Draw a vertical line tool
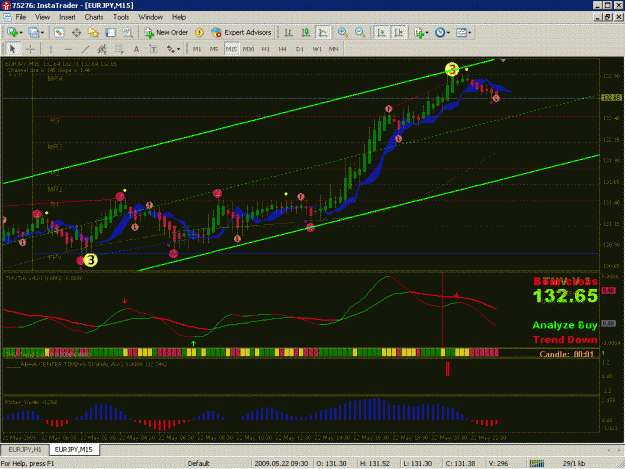The image size is (625, 469). [50, 49]
